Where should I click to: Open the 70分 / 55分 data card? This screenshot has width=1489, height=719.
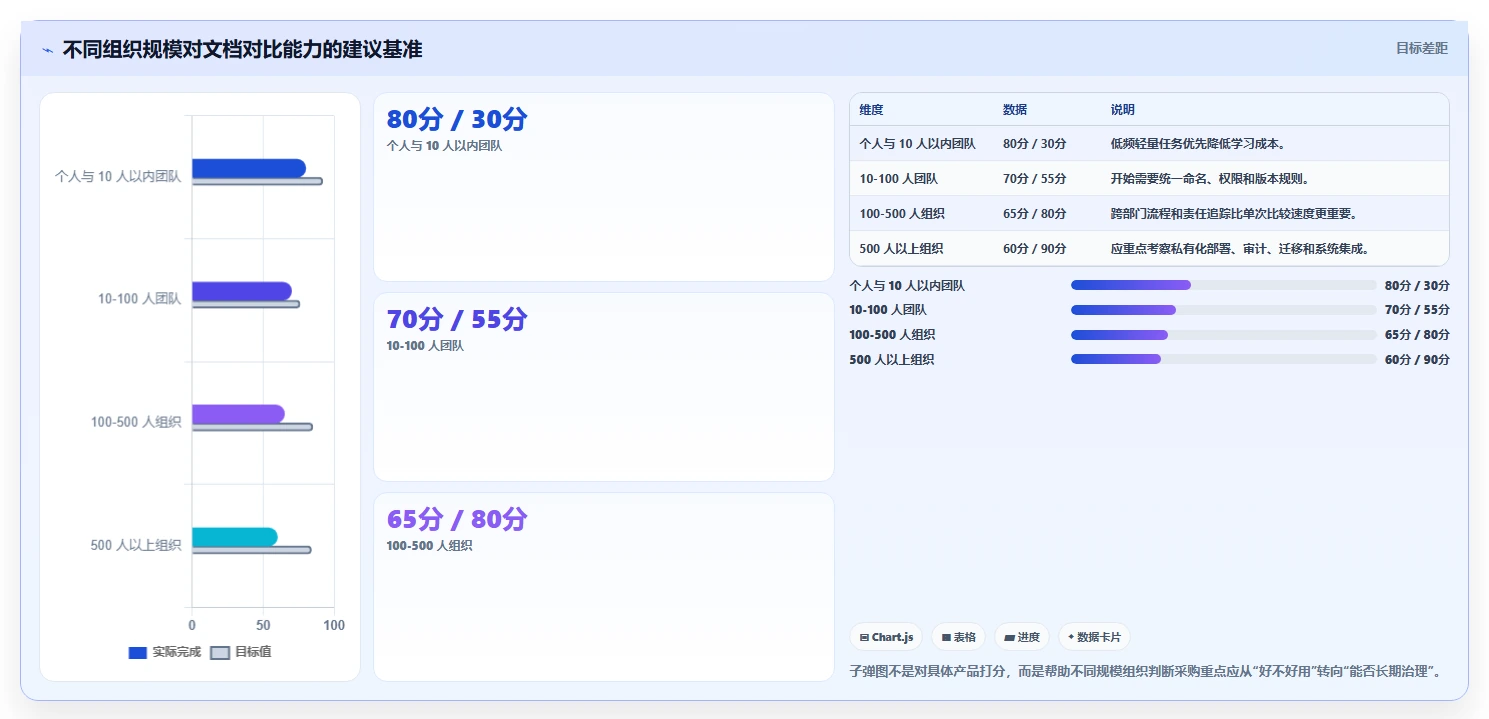point(604,387)
